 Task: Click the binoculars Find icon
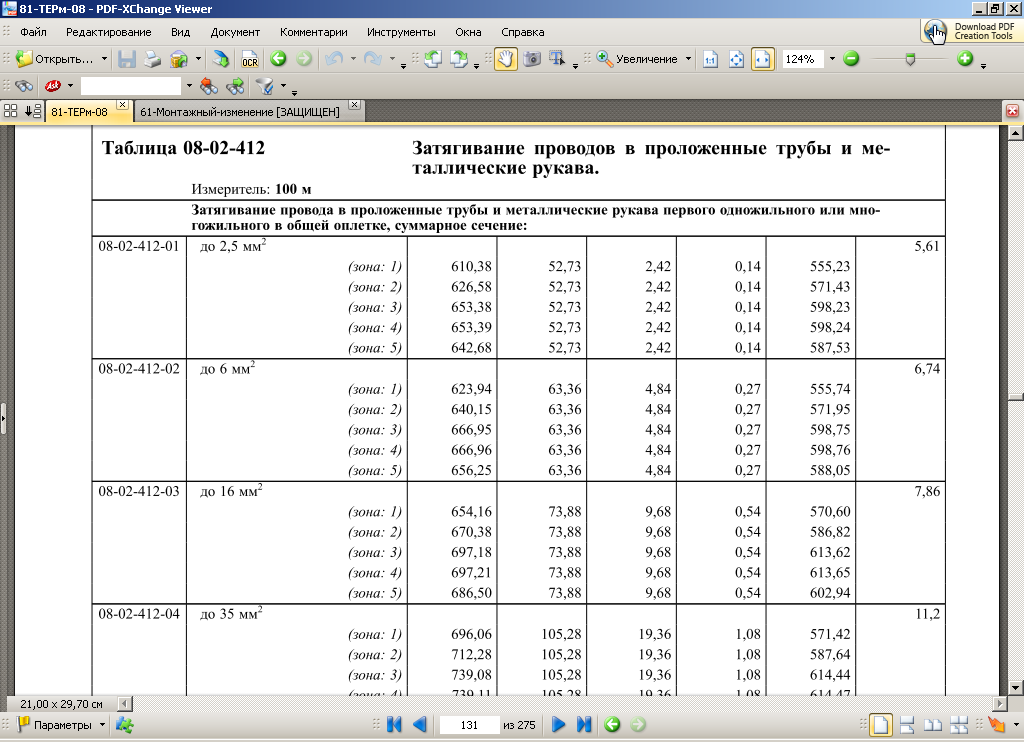[24, 86]
